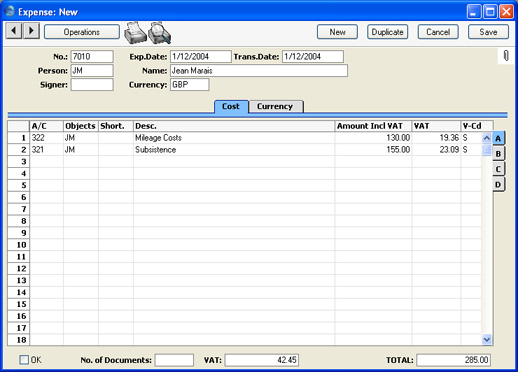Show flip A columns
This screenshot has height=372, width=518.
pos(498,138)
